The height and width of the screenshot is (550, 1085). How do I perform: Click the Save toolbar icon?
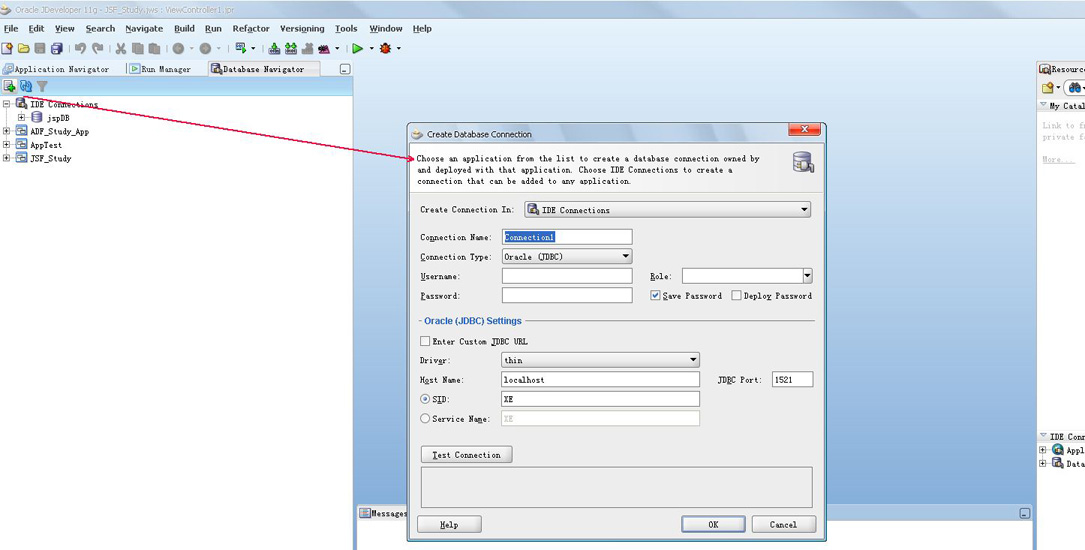coord(40,48)
